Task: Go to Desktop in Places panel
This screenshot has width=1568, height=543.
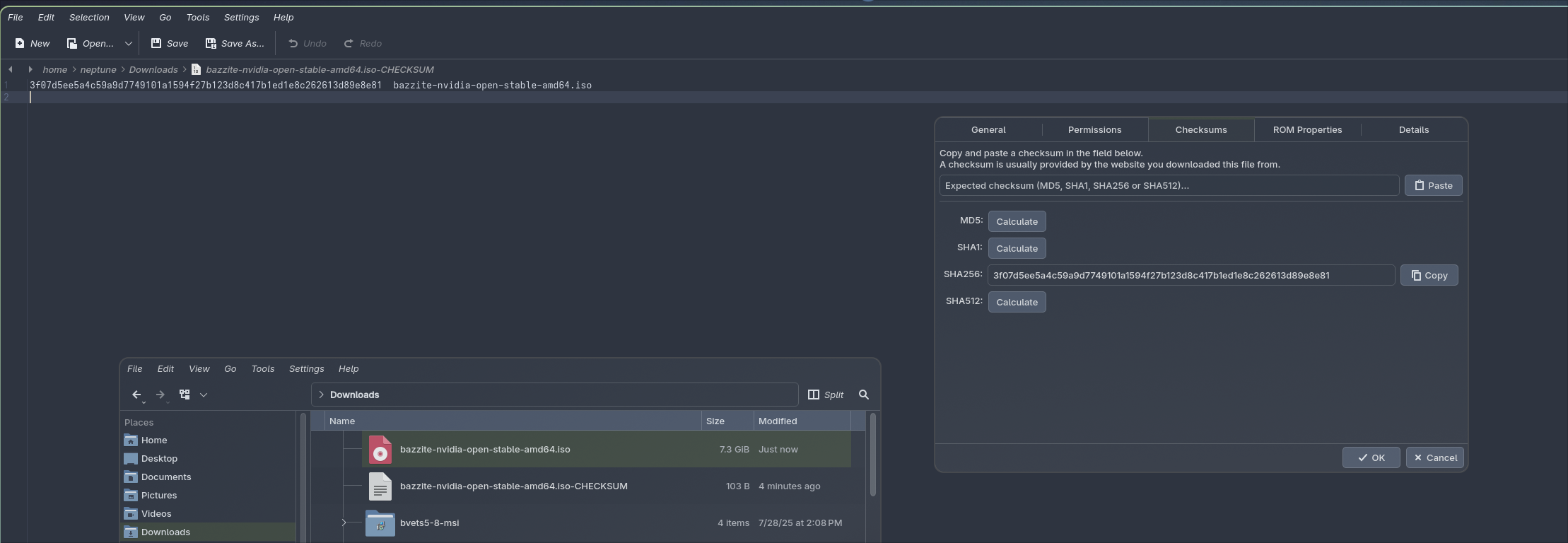Action: (x=207, y=458)
